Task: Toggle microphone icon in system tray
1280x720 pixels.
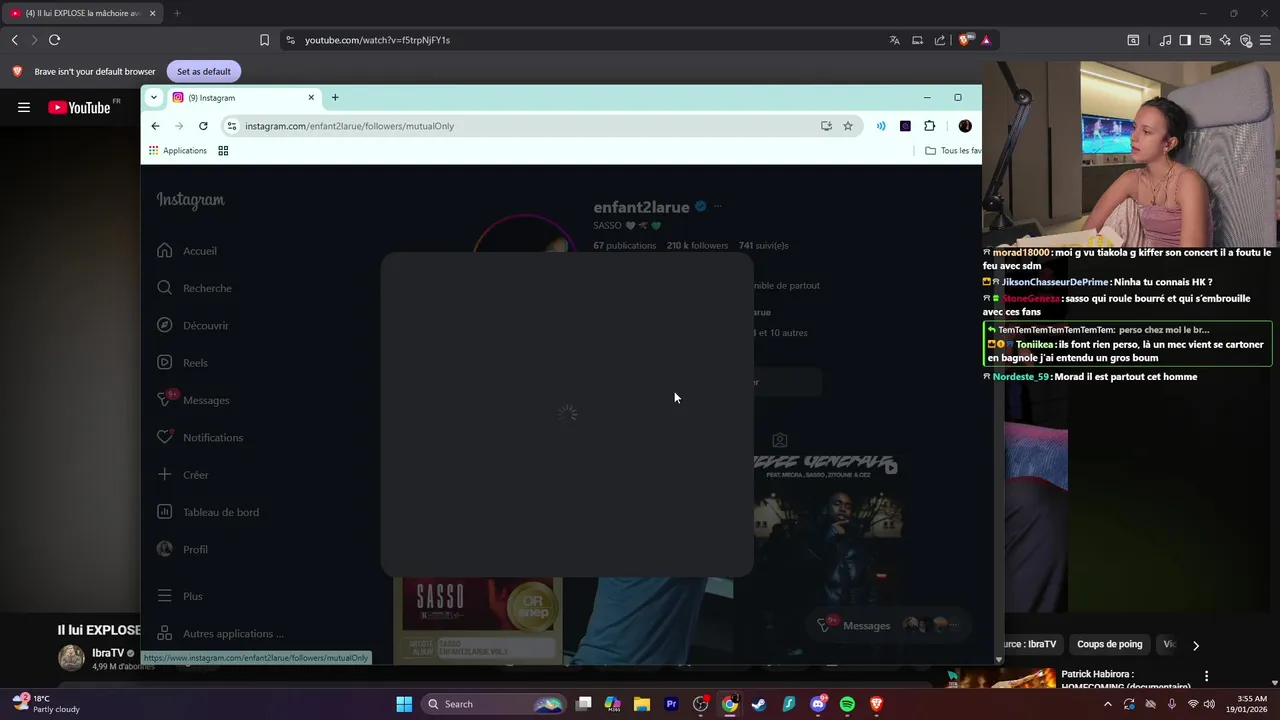Action: tap(1171, 704)
